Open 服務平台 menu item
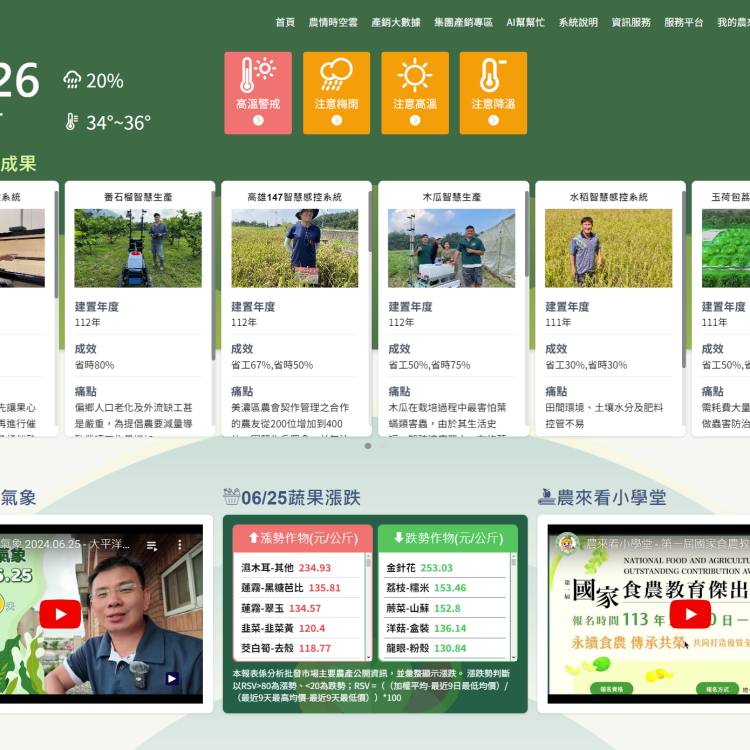750x750 pixels. pyautogui.click(x=684, y=22)
